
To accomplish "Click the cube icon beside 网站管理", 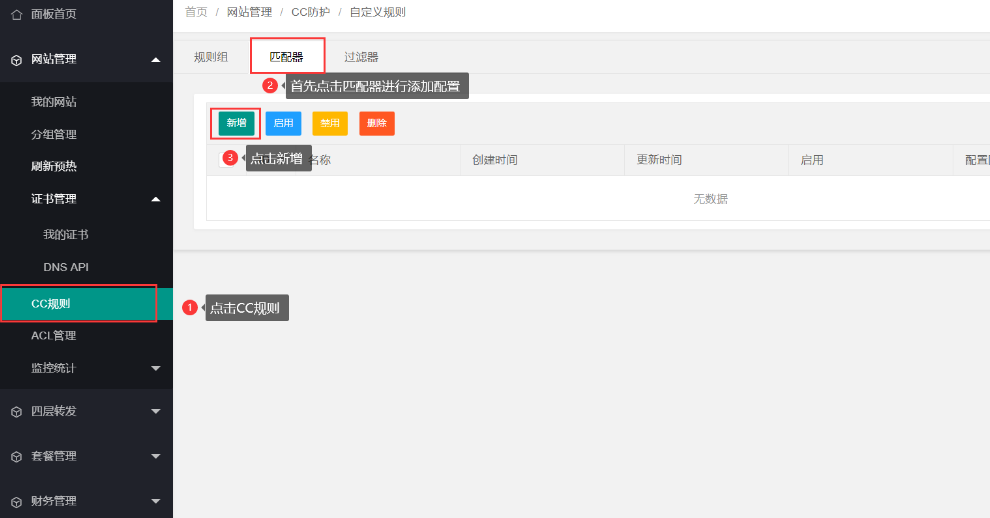I will (16, 60).
